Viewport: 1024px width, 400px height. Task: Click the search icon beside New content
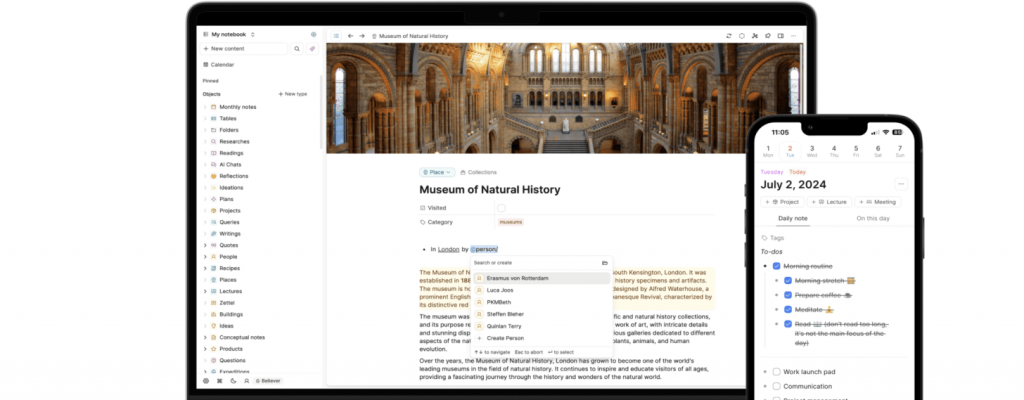(x=297, y=48)
